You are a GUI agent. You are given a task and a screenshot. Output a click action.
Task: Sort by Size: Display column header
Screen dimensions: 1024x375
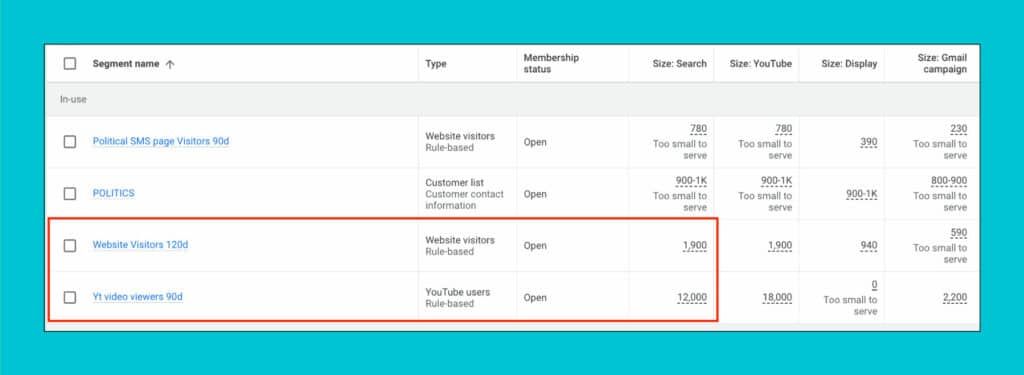tap(849, 64)
